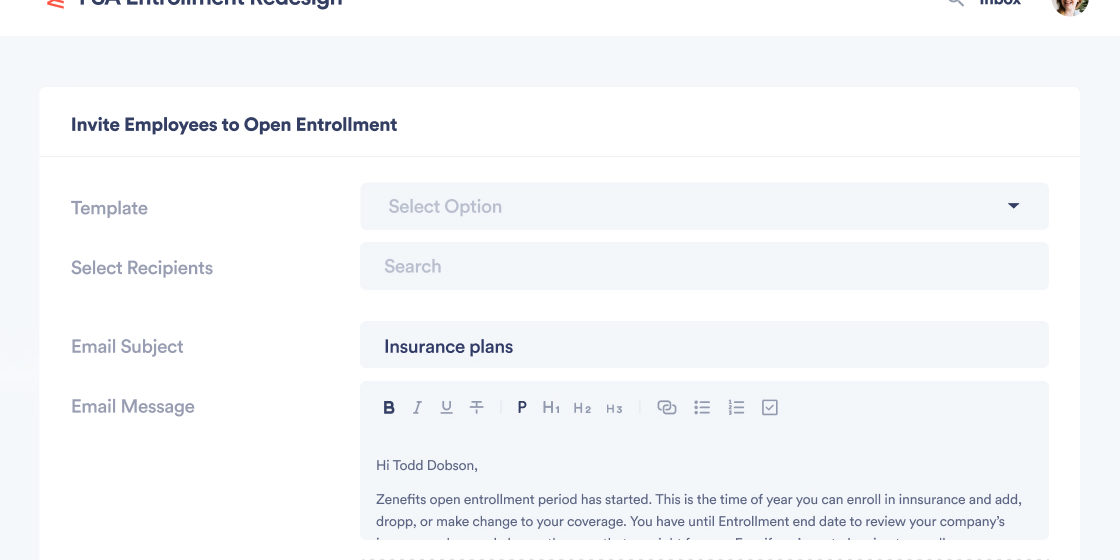Image resolution: width=1120 pixels, height=560 pixels.
Task: Open the user profile avatar
Action: click(x=1070, y=6)
